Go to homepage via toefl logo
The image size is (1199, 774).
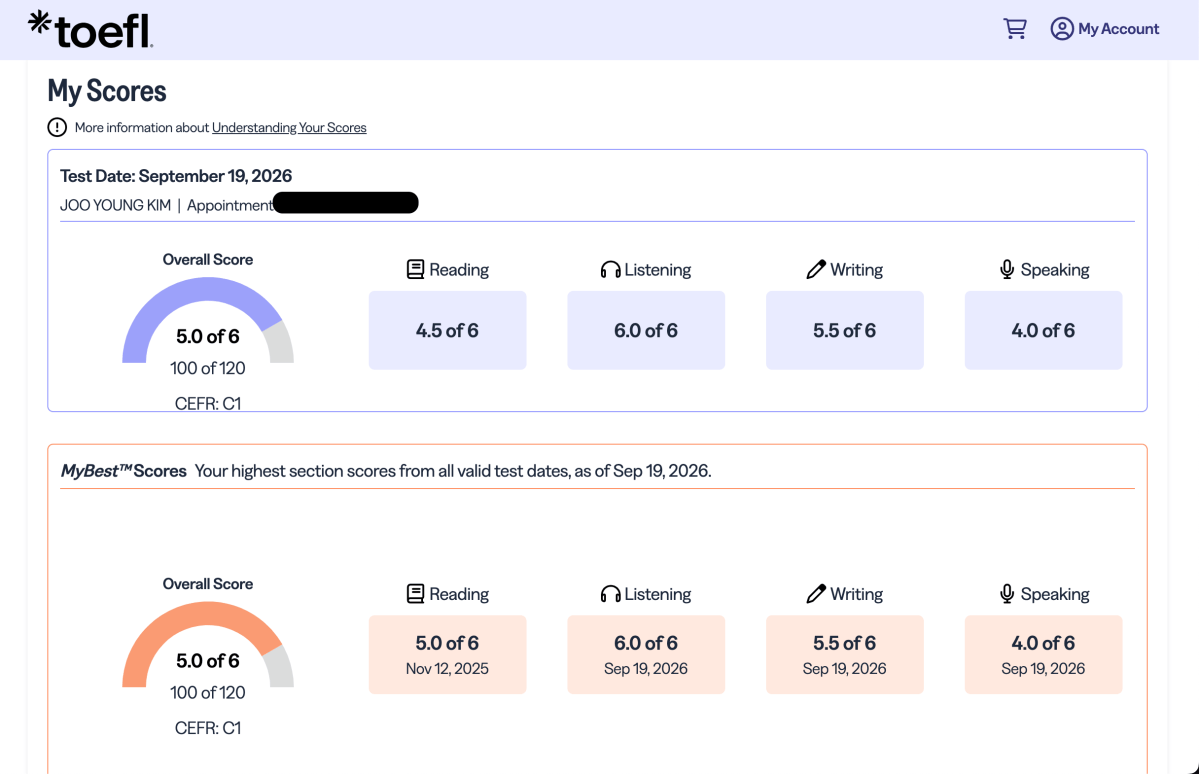[x=90, y=29]
